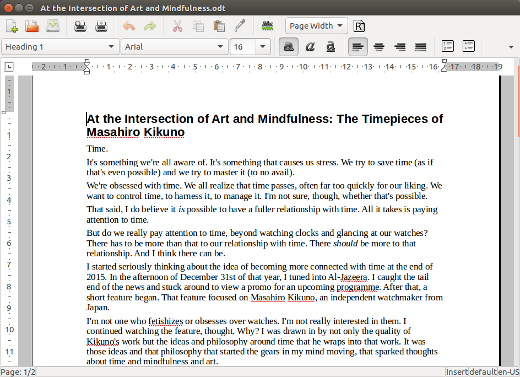
Task: Save the document with the download-arrow icon
Action: (53, 26)
